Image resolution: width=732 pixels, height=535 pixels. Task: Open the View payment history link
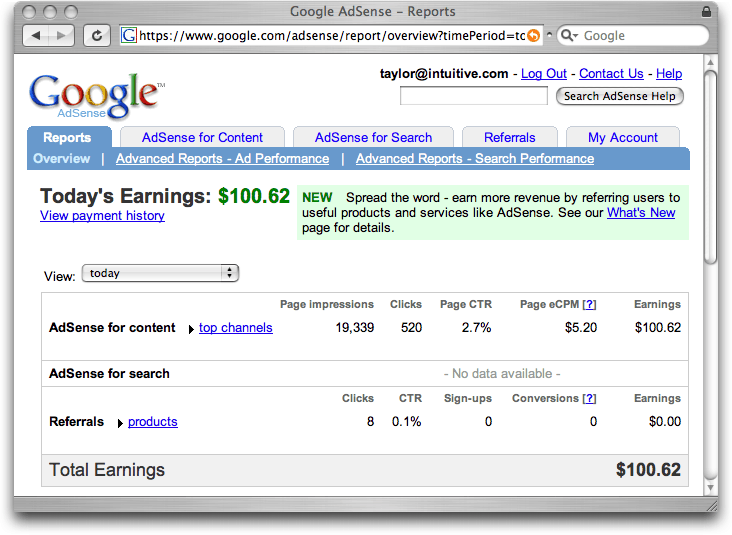(x=102, y=216)
